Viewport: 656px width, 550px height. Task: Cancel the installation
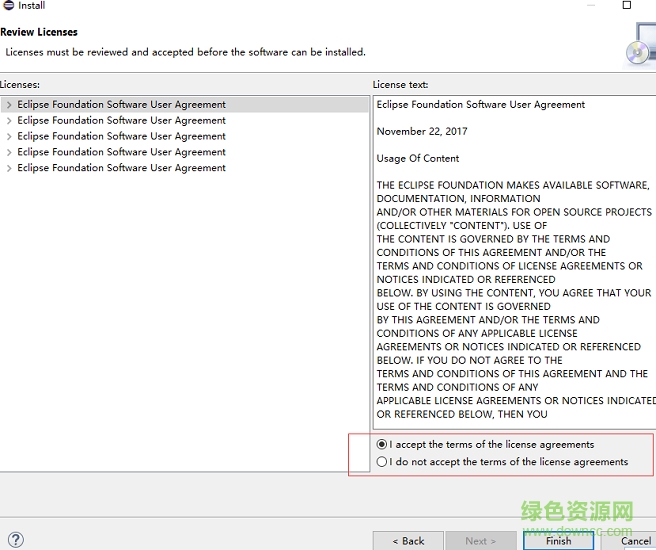(x=634, y=541)
